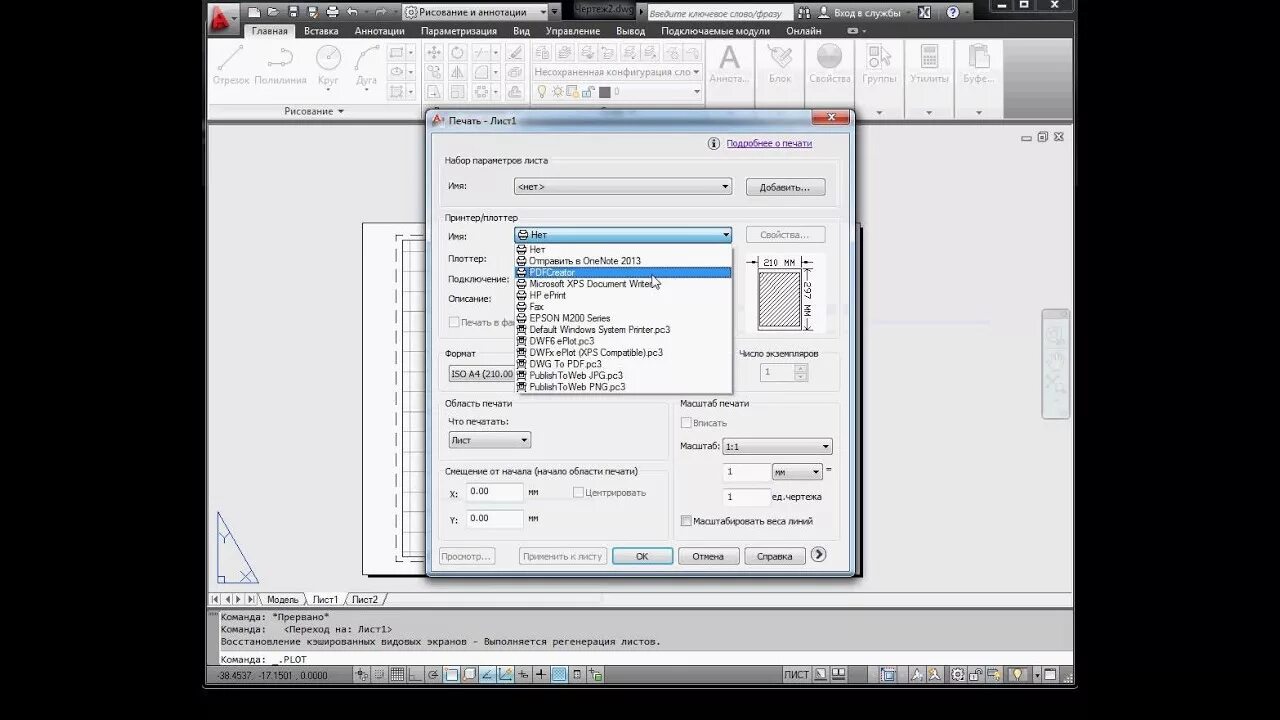Open the page setup Имя dropdown showing <нет>
The height and width of the screenshot is (720, 1280).
click(623, 187)
